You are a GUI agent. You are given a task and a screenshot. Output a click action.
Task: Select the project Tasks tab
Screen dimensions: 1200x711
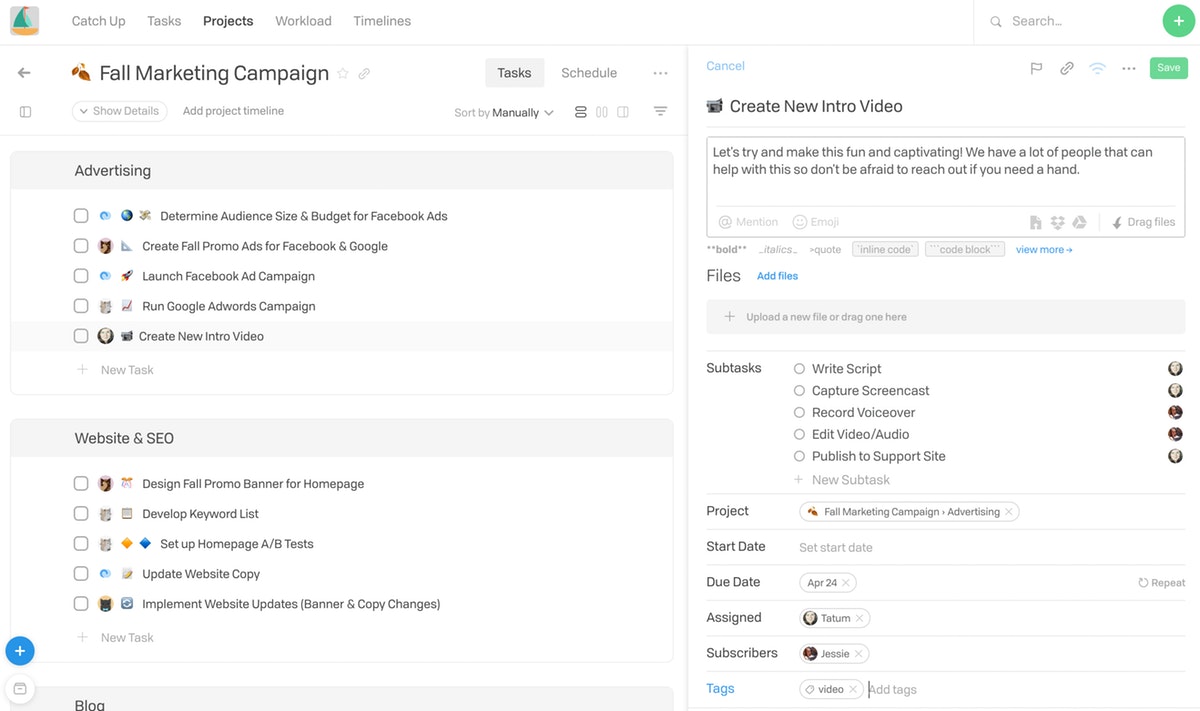click(x=514, y=73)
